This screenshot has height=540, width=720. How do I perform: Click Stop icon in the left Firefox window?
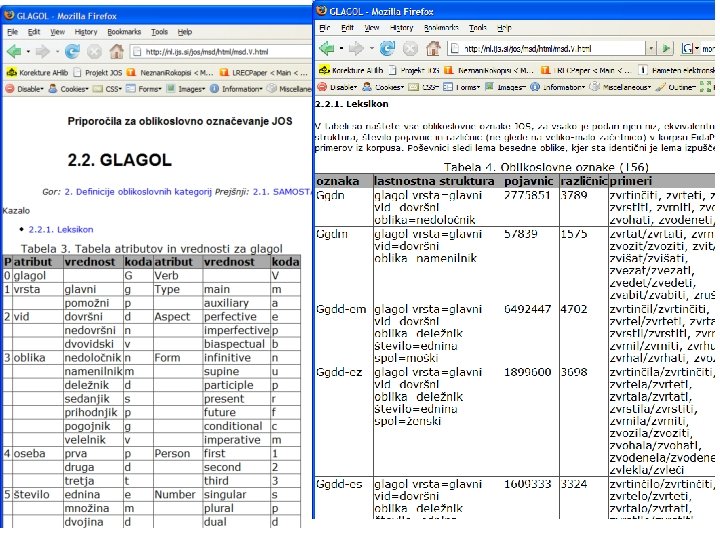click(94, 51)
